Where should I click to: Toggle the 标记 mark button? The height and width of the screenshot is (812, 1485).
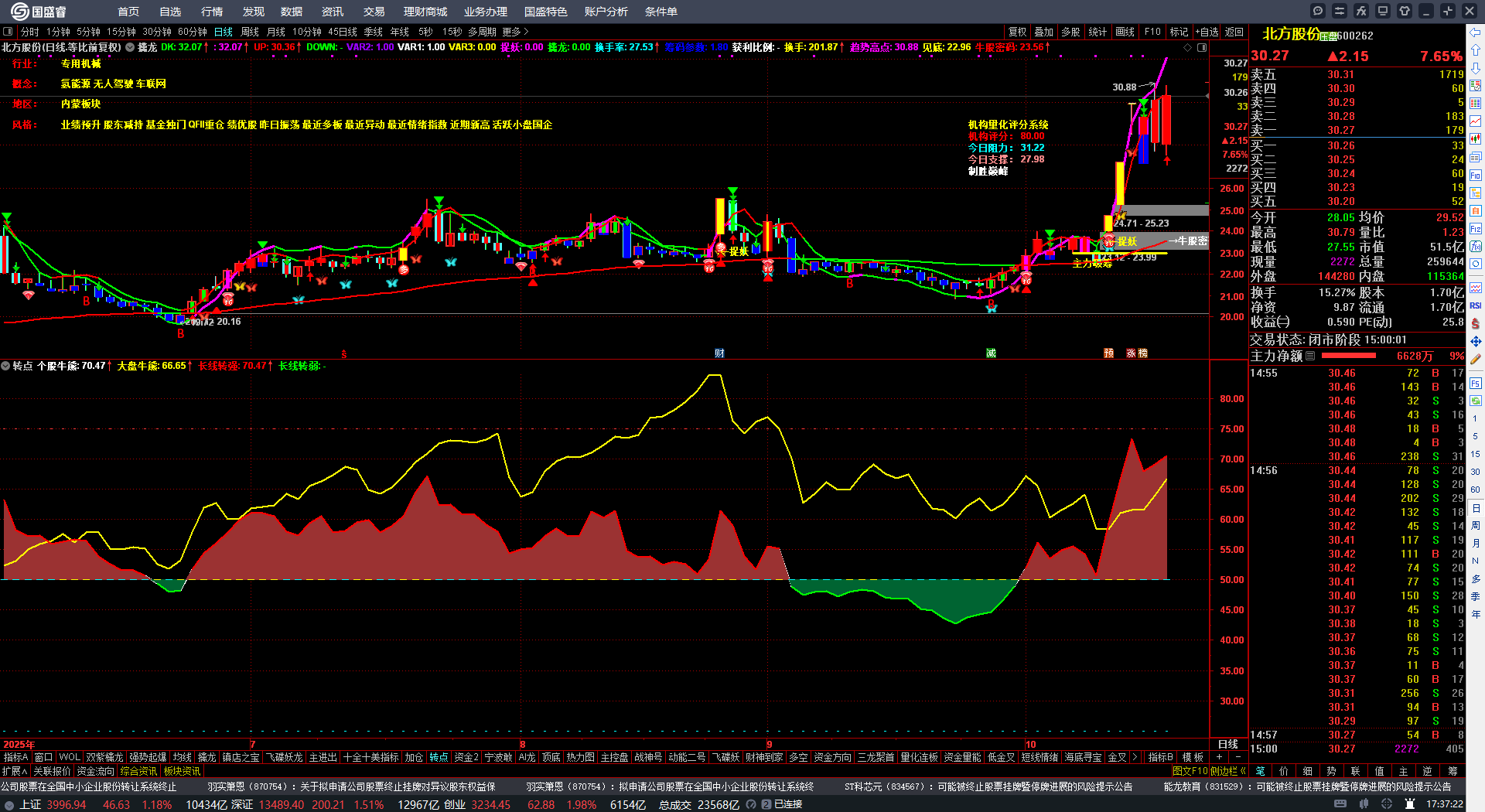coord(1179,32)
